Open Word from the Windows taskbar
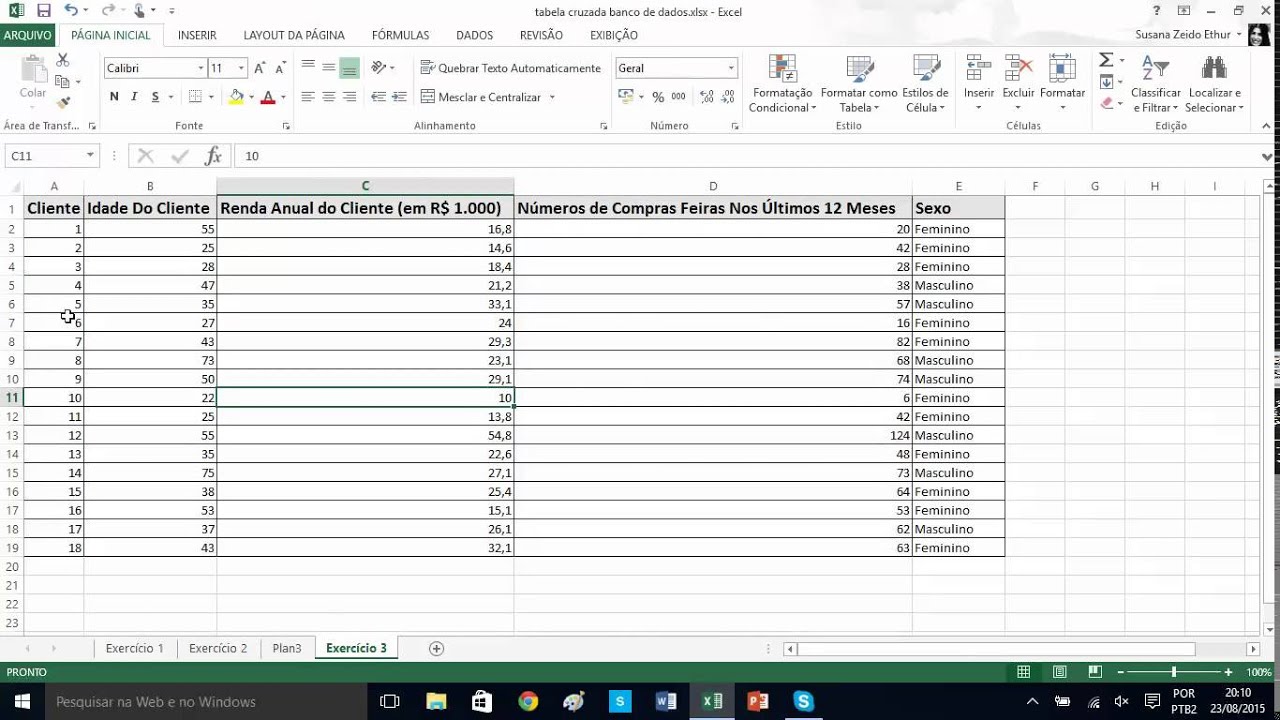Screen dimensions: 1280x720 point(666,701)
